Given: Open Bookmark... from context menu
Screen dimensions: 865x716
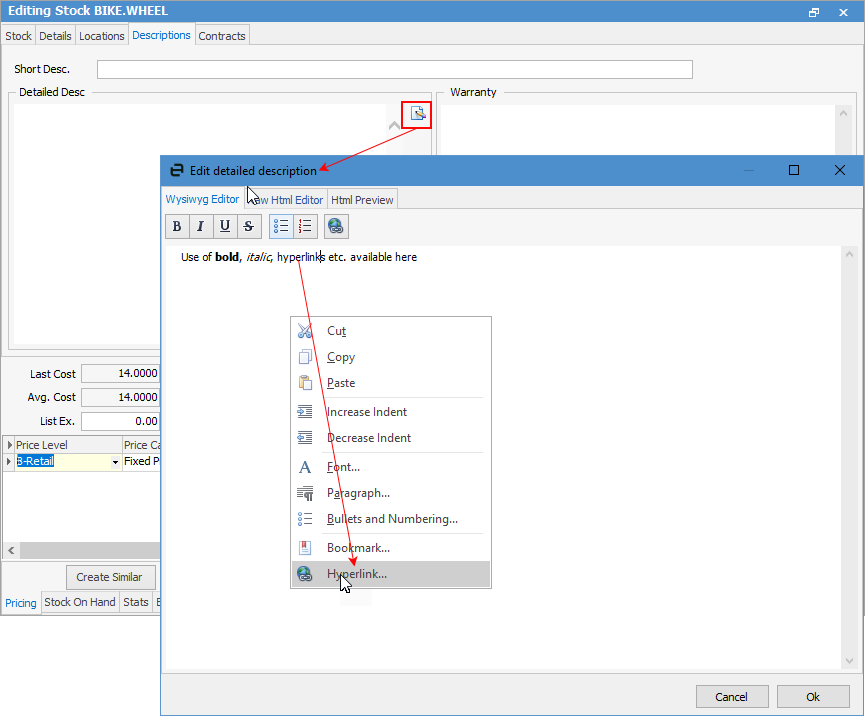Looking at the screenshot, I should tap(391, 548).
